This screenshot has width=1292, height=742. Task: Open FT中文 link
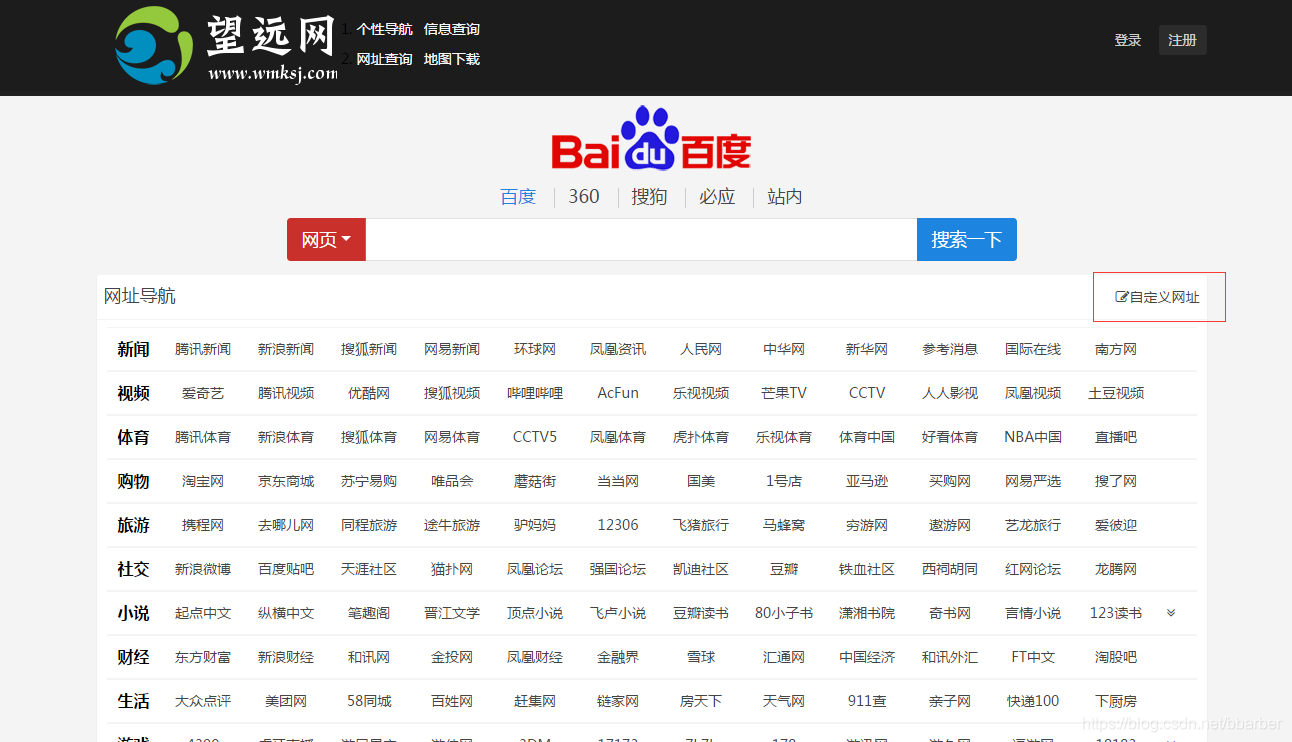[x=1033, y=657]
